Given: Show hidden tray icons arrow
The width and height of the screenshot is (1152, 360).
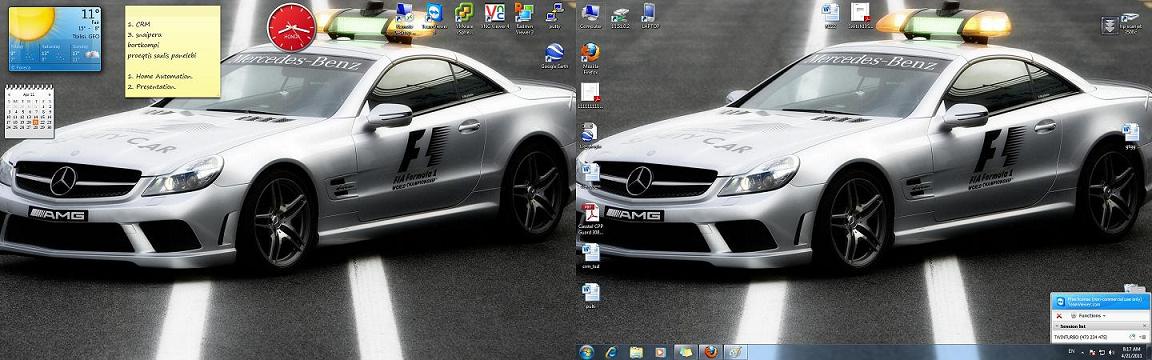Looking at the screenshot, I should pyautogui.click(x=1082, y=352).
